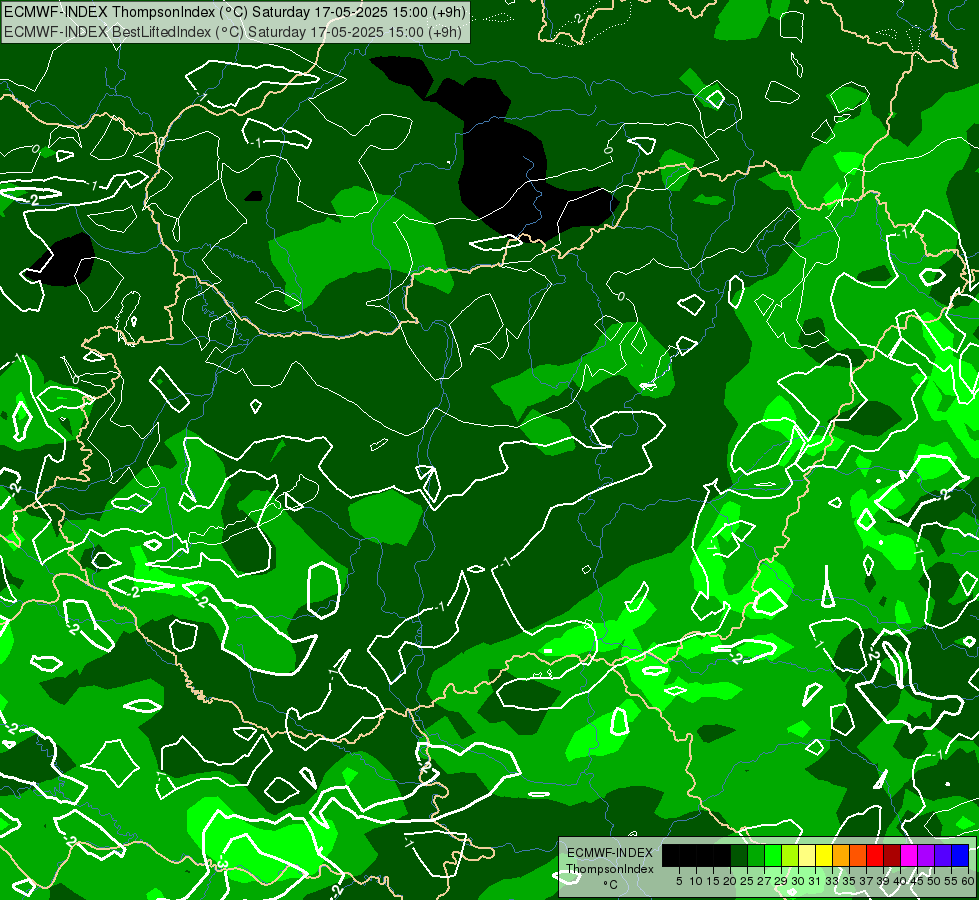Screen dimensions: 979x900
Task: Select the orange 33-35 legend swatch
Action: [x=841, y=855]
